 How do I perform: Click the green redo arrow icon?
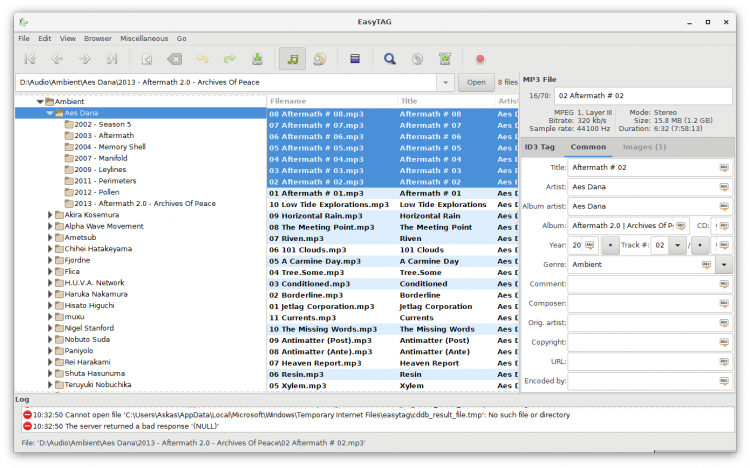(230, 59)
